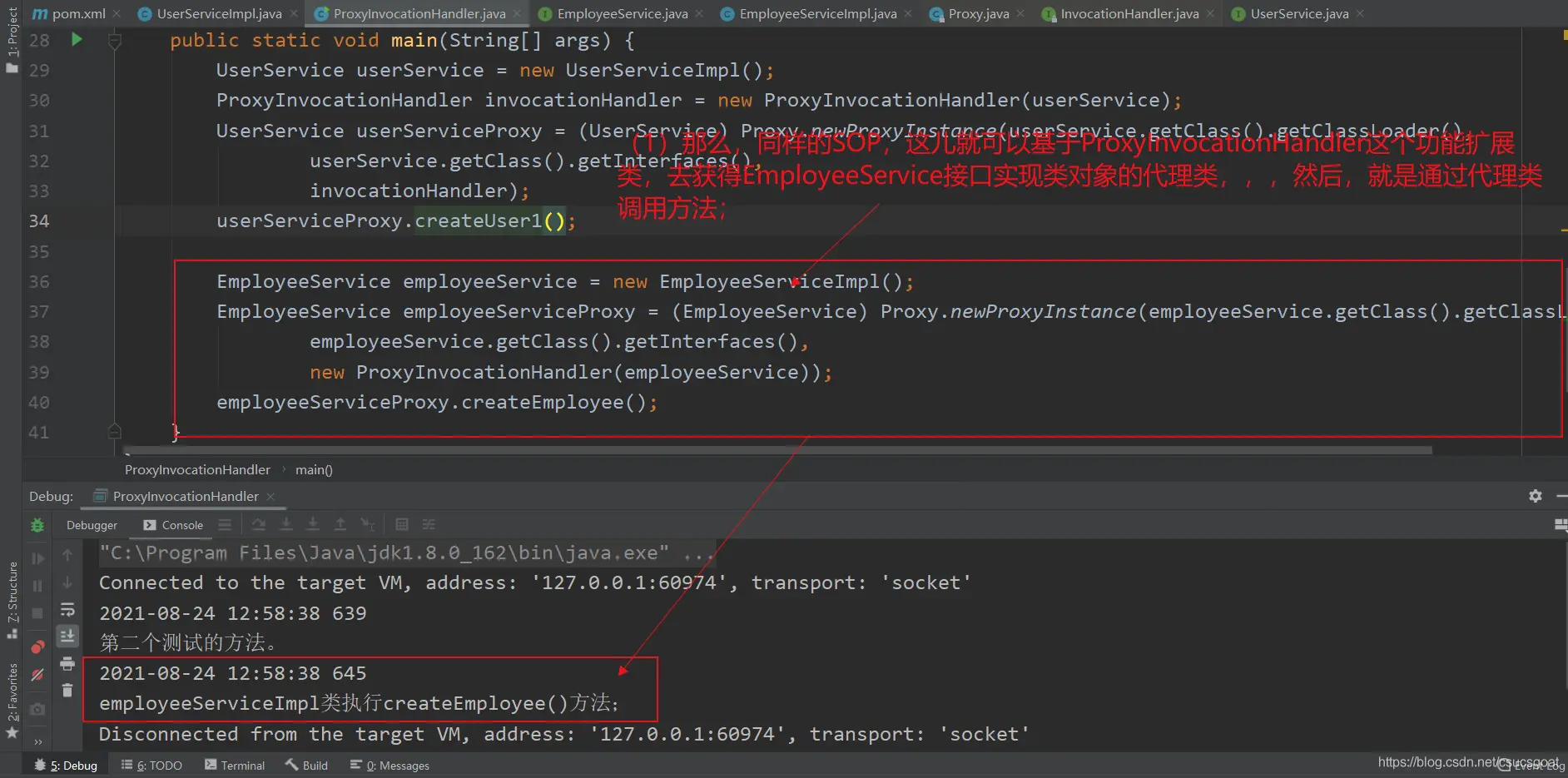The width and height of the screenshot is (1568, 778).
Task: Open the 6: TODO tool window
Action: 151,766
